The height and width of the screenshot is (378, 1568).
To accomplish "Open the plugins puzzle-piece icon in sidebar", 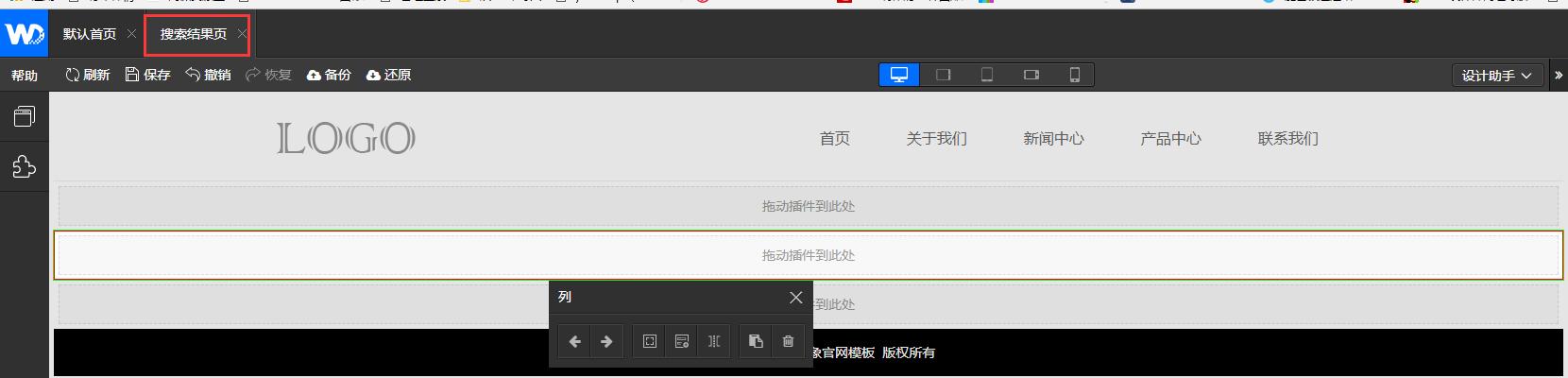I will (24, 166).
